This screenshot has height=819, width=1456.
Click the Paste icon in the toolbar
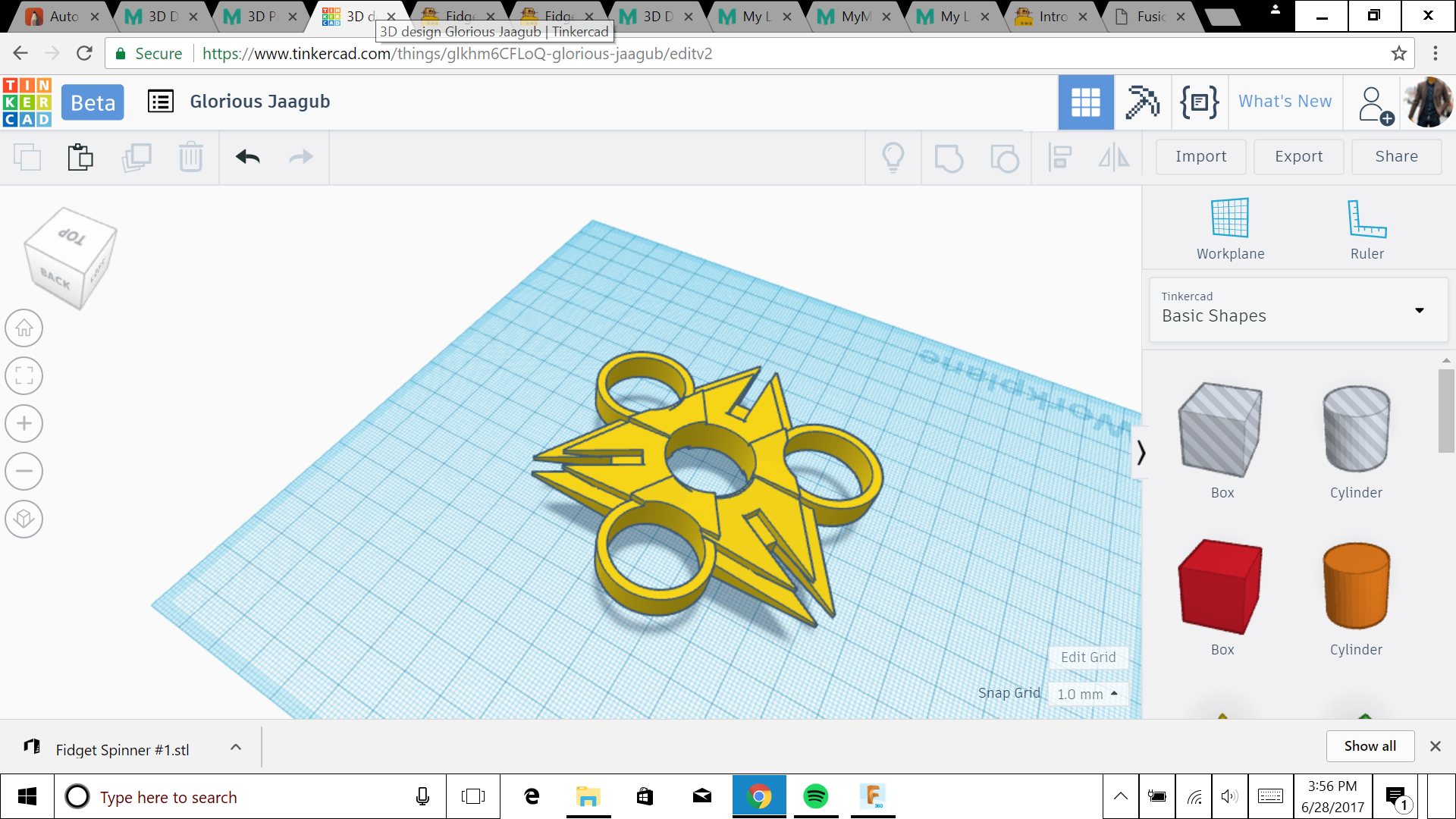[x=80, y=157]
